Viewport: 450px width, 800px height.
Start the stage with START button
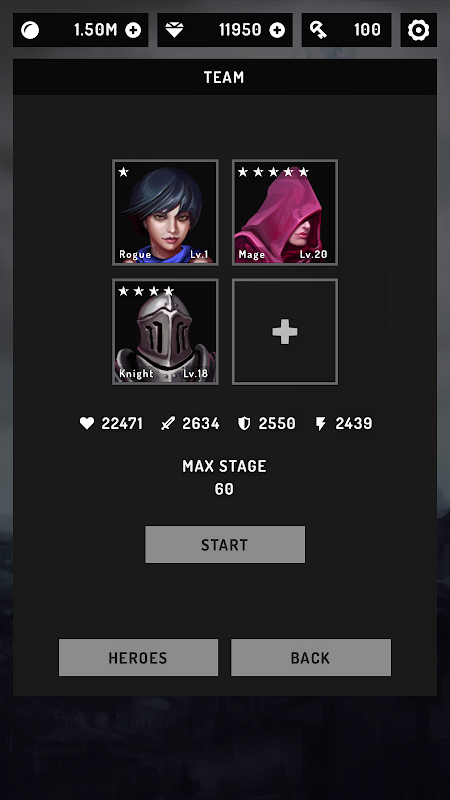pos(225,544)
